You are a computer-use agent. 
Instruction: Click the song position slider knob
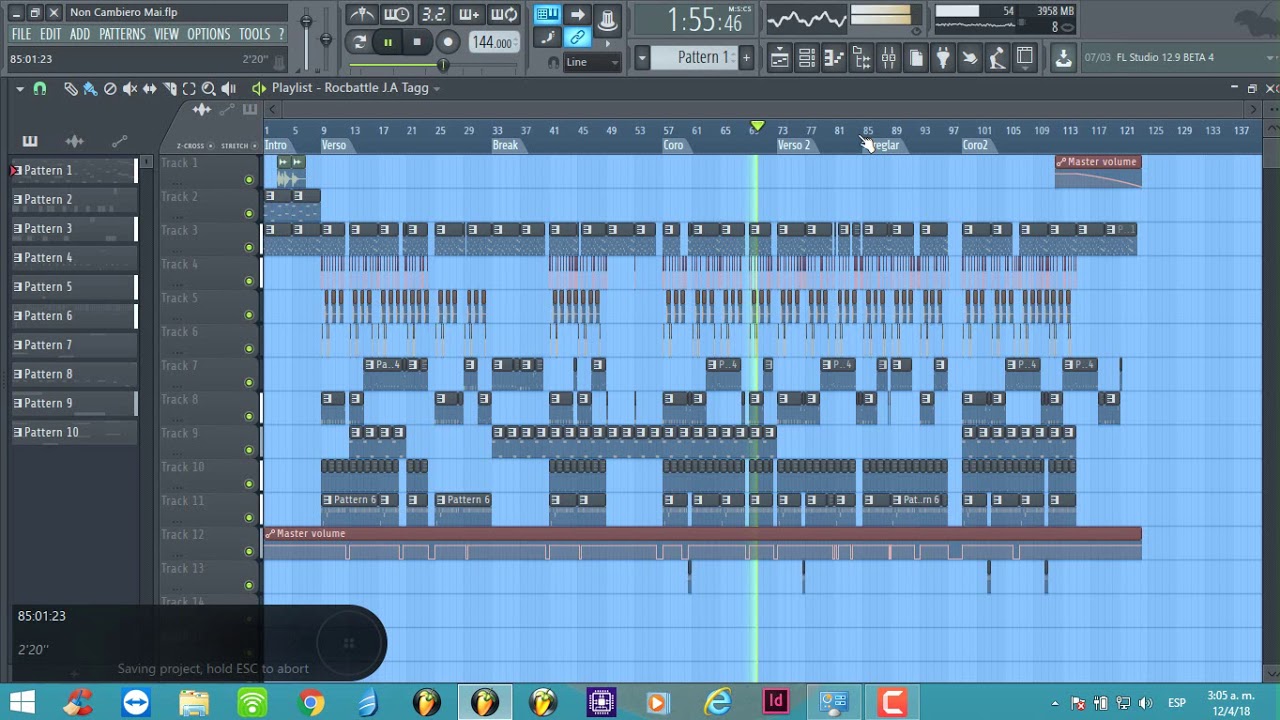443,65
